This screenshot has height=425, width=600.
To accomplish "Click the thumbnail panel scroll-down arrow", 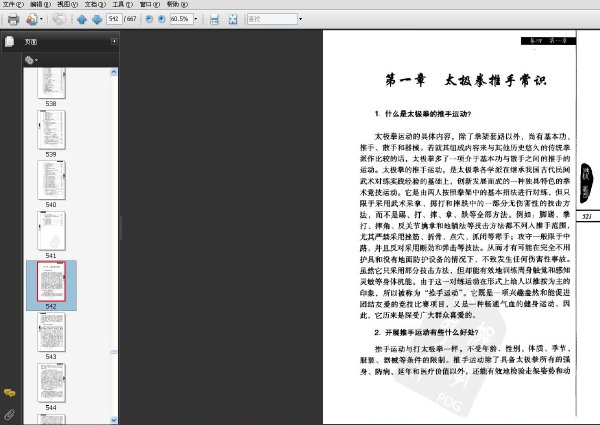I will [114, 420].
